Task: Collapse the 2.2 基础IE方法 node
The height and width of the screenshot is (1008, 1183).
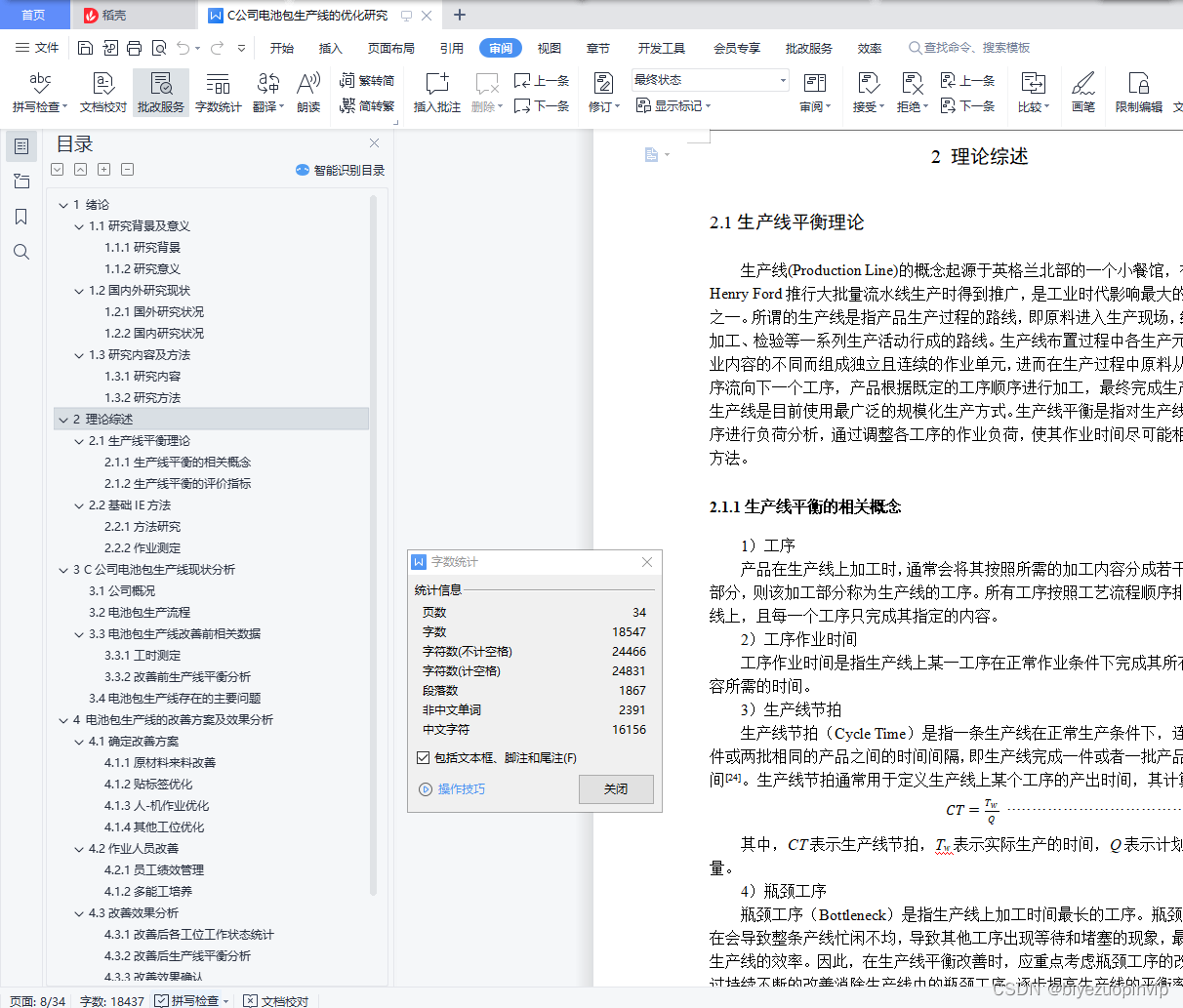Action: pos(79,505)
